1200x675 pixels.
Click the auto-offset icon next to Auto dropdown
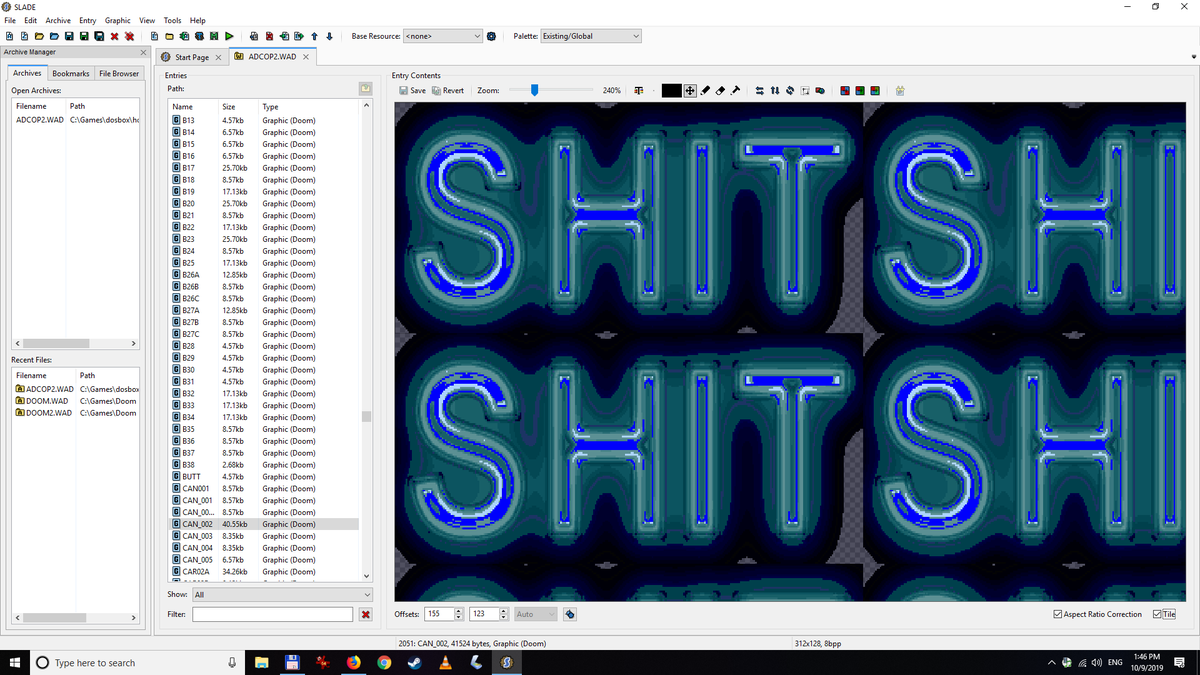[x=570, y=614]
